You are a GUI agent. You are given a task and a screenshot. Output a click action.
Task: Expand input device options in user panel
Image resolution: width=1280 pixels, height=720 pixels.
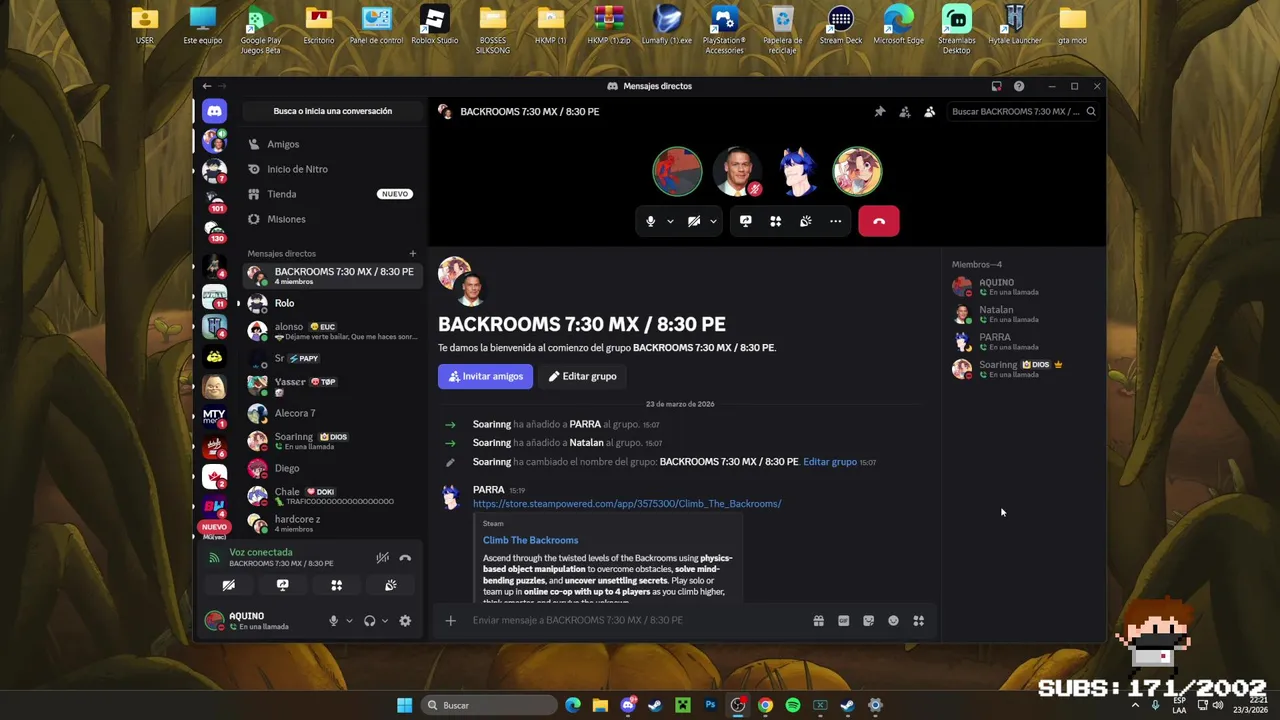pyautogui.click(x=349, y=621)
